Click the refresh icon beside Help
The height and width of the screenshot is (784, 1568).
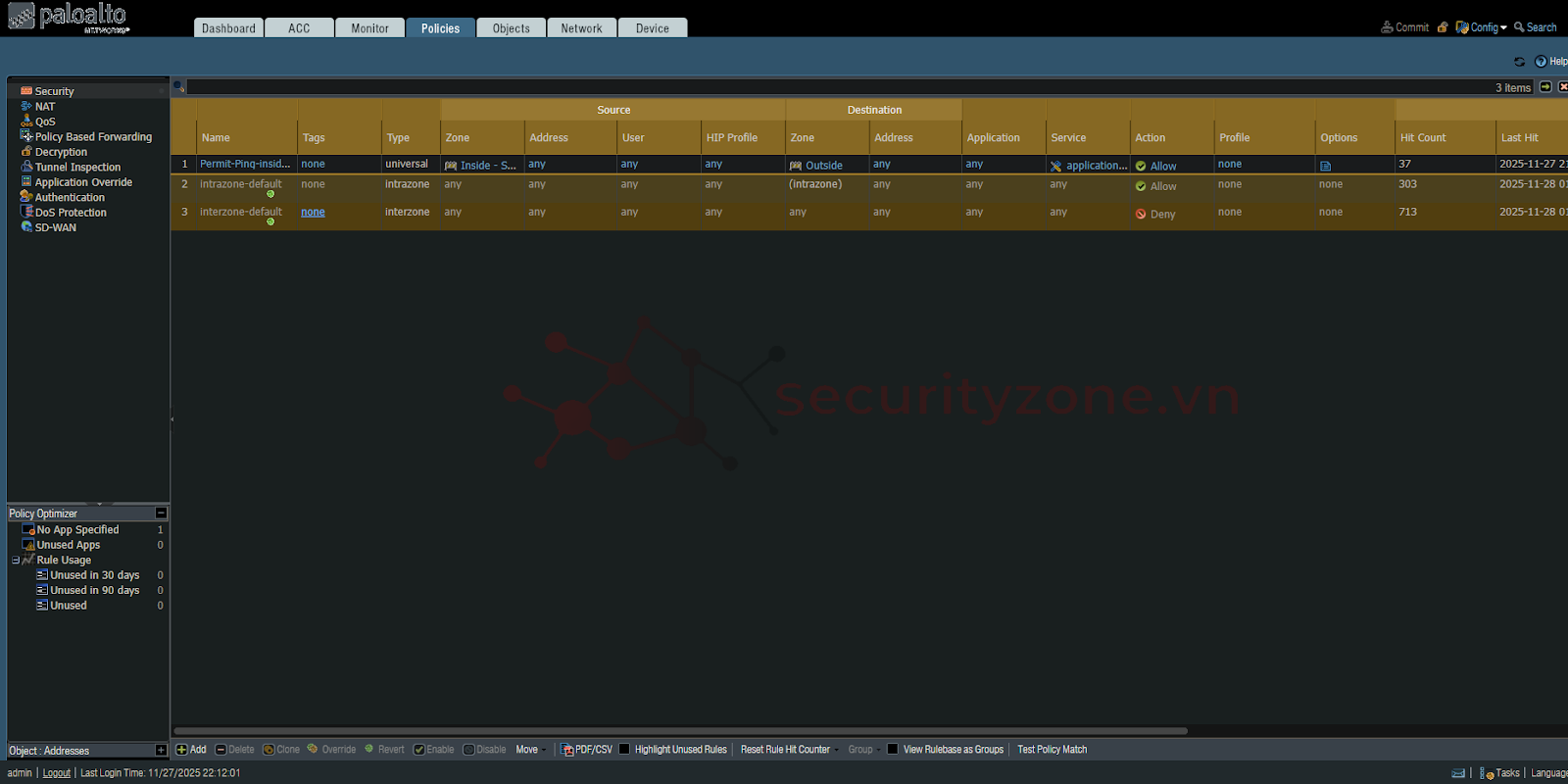(x=1519, y=62)
